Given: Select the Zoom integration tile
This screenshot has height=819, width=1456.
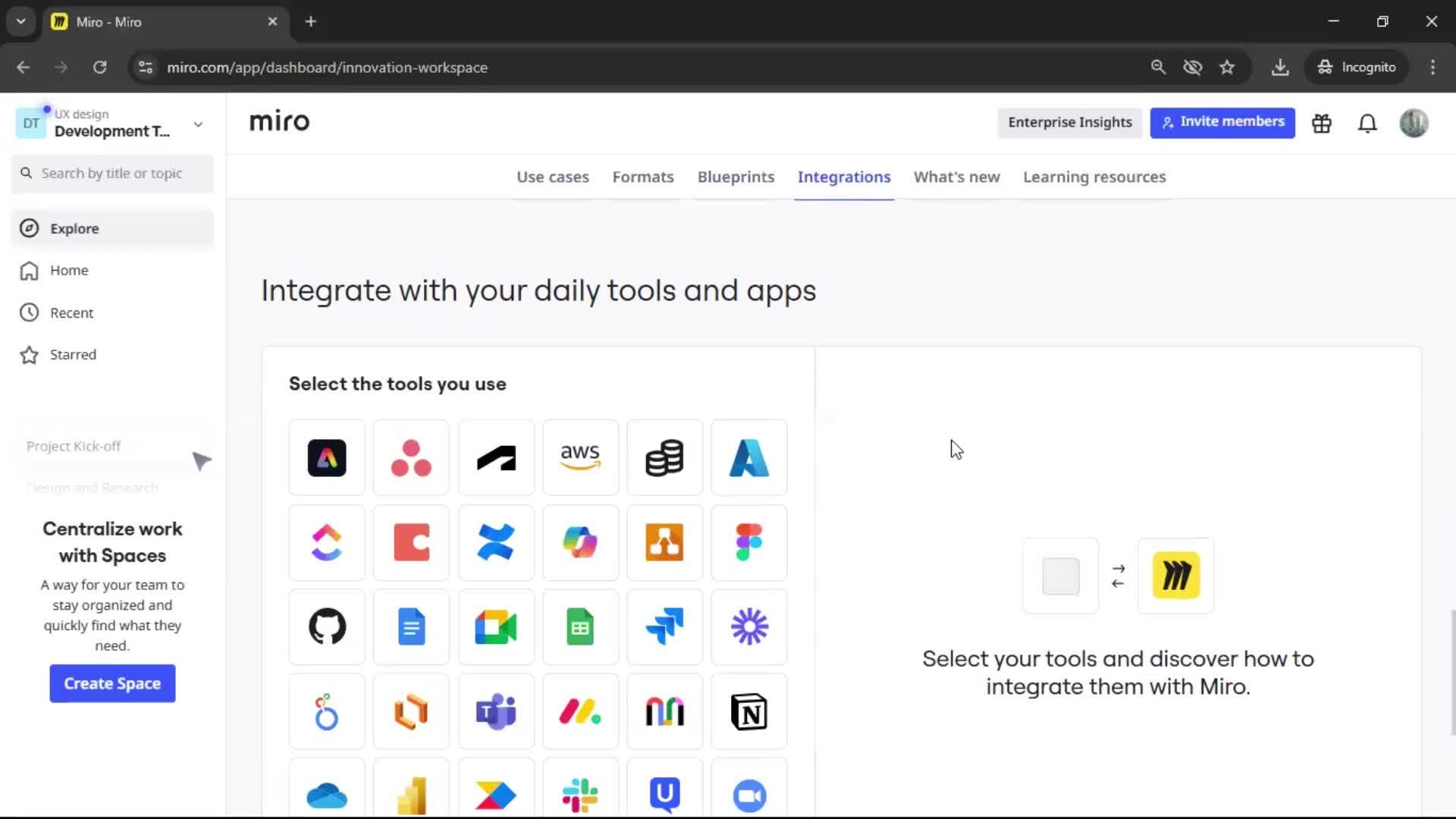Looking at the screenshot, I should [x=749, y=789].
